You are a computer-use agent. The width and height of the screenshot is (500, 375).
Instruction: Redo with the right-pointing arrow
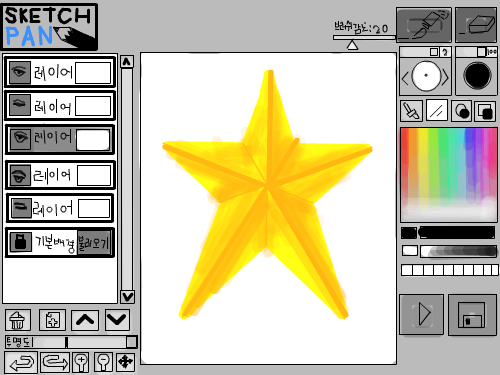[55, 362]
